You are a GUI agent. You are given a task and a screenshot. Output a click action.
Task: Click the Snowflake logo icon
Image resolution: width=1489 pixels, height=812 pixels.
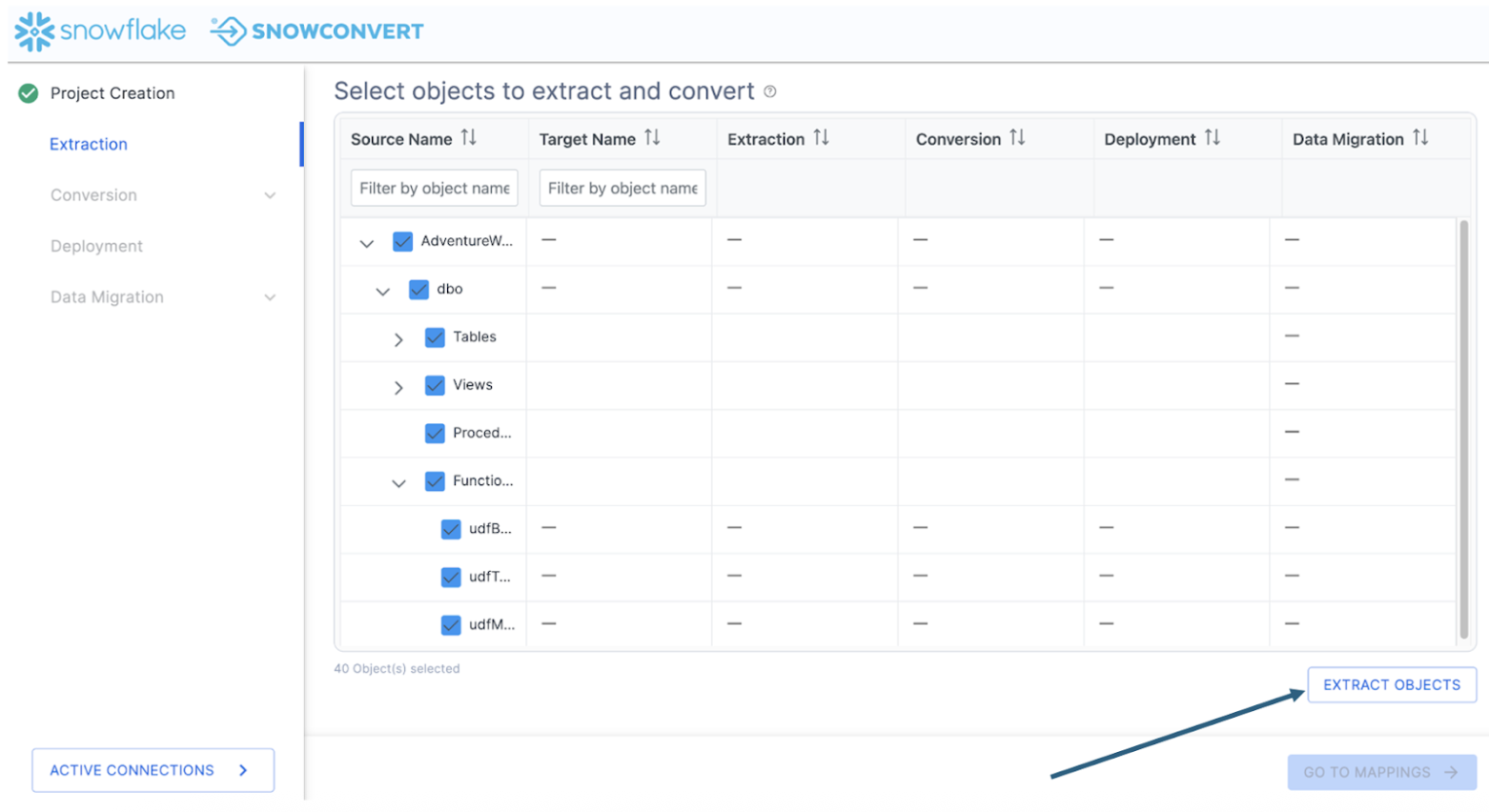coord(35,31)
